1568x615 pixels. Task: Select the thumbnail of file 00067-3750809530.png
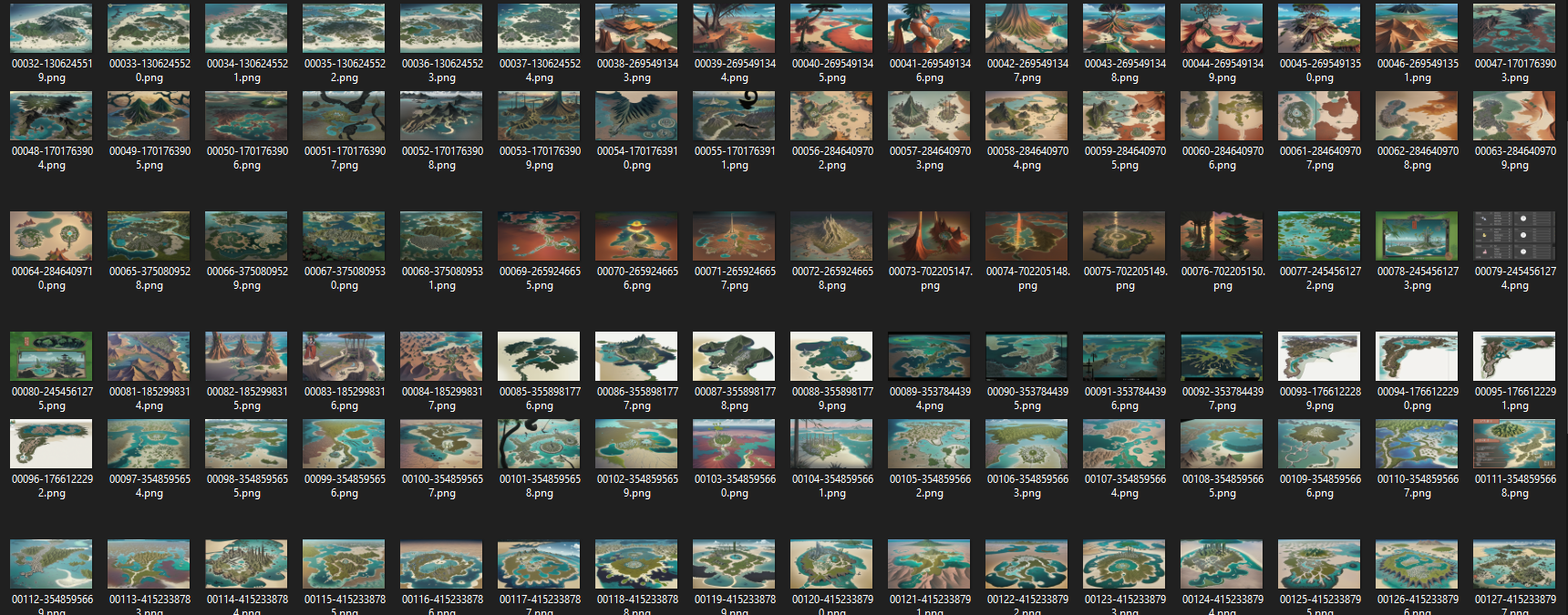[344, 235]
